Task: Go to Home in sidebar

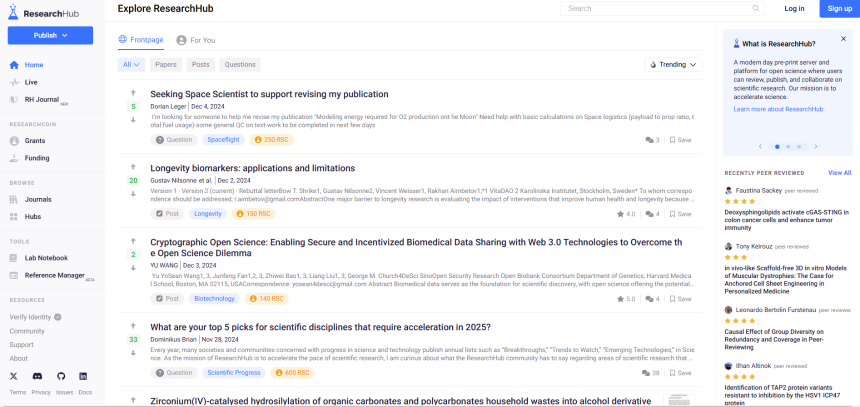Action: pyautogui.click(x=33, y=65)
